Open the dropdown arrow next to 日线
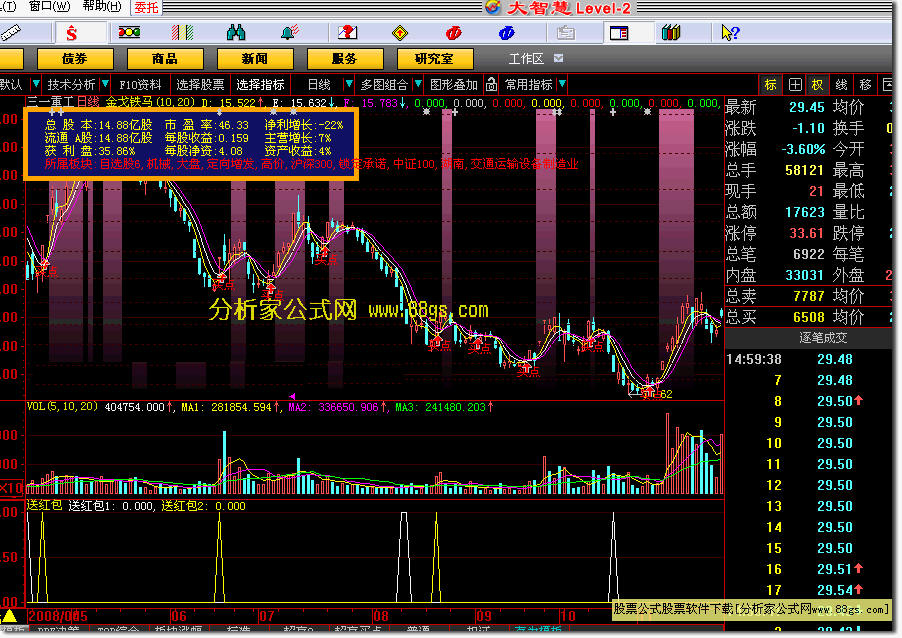 pyautogui.click(x=348, y=85)
